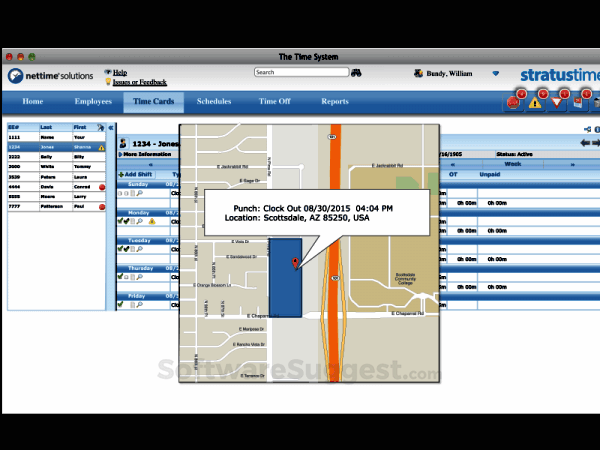Open the Schedules tab
The image size is (600, 450).
point(214,102)
